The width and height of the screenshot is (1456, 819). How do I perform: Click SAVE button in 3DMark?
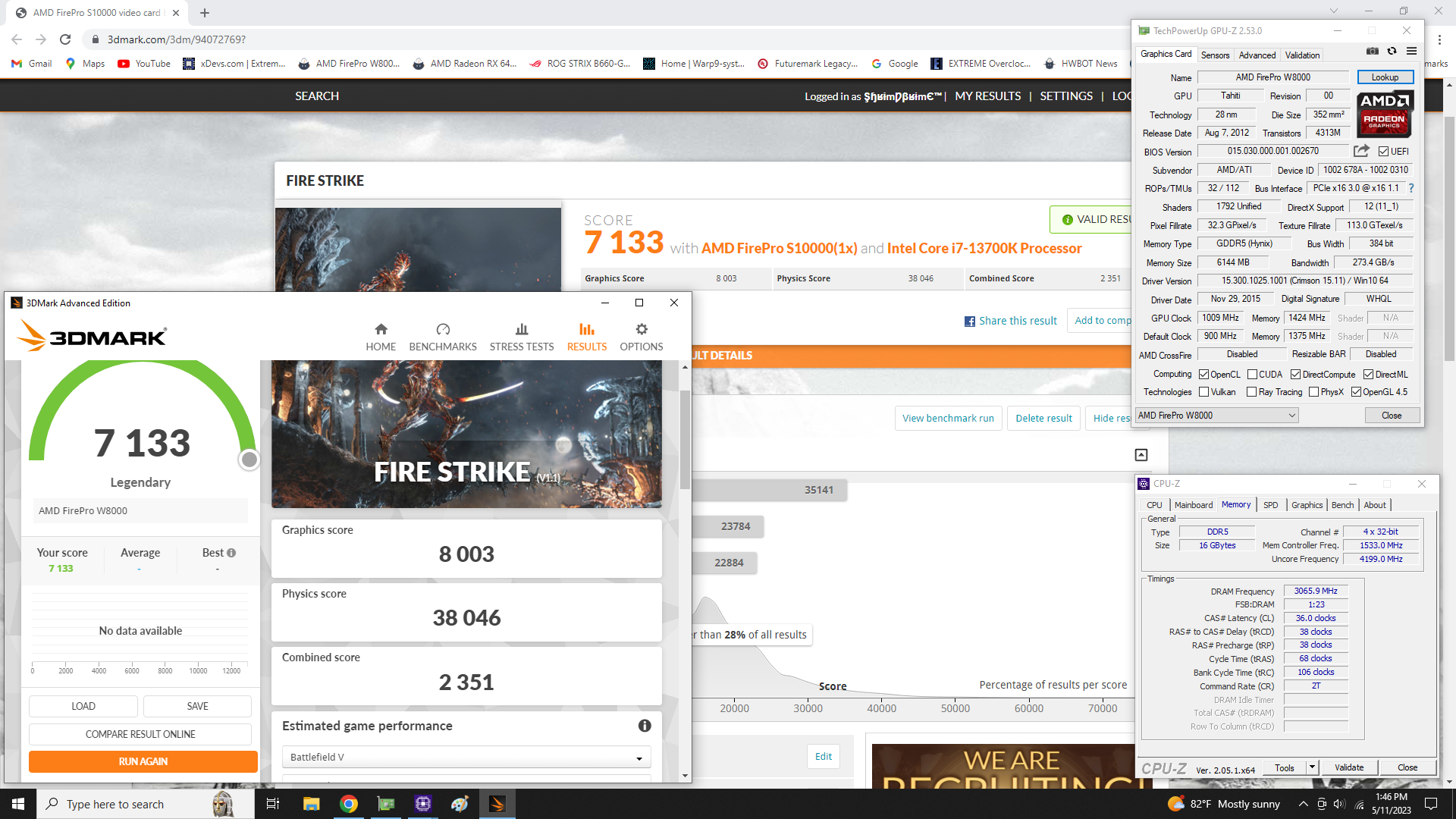coord(197,706)
